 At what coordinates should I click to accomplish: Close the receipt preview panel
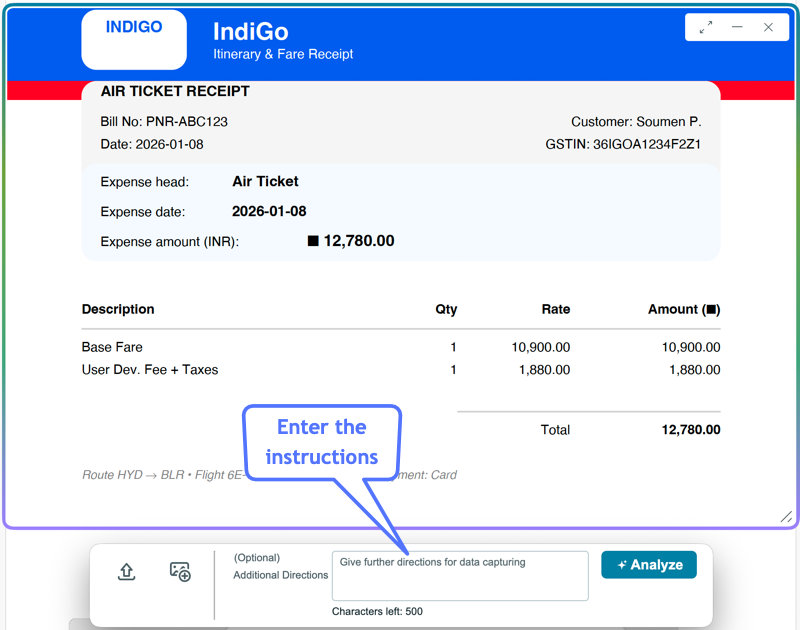click(768, 27)
